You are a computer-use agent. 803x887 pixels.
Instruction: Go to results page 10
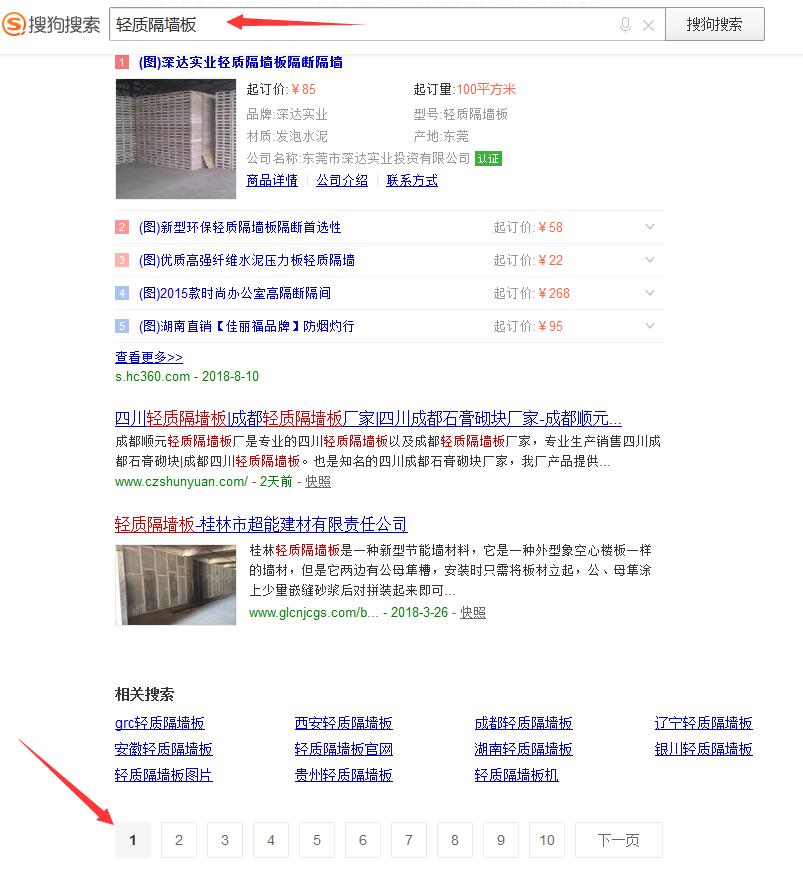point(547,840)
